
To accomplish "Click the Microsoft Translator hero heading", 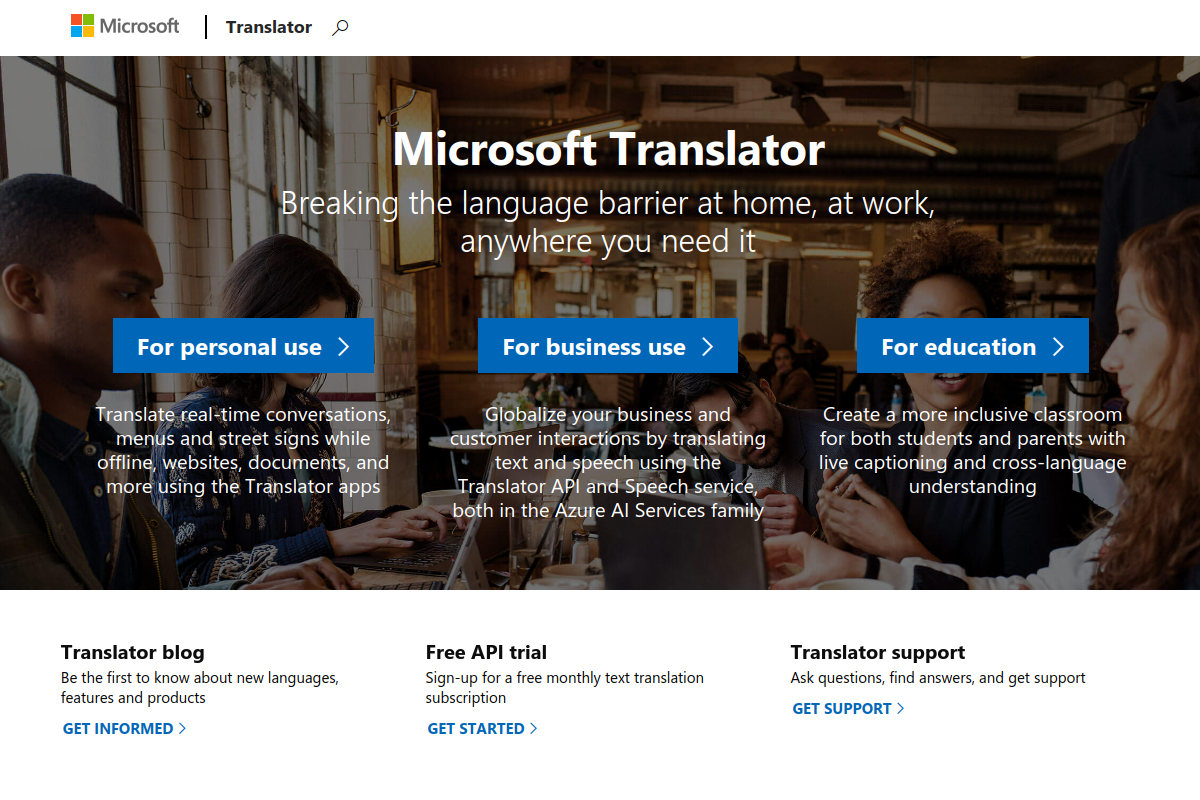I will (610, 150).
